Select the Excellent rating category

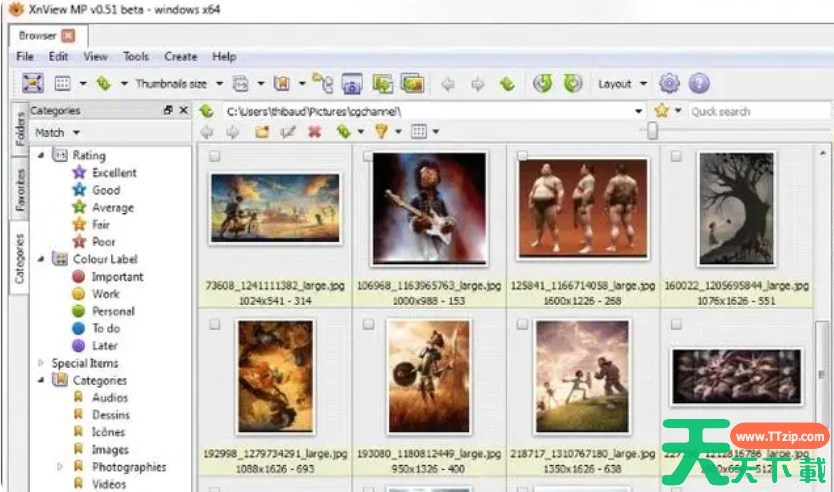[114, 173]
